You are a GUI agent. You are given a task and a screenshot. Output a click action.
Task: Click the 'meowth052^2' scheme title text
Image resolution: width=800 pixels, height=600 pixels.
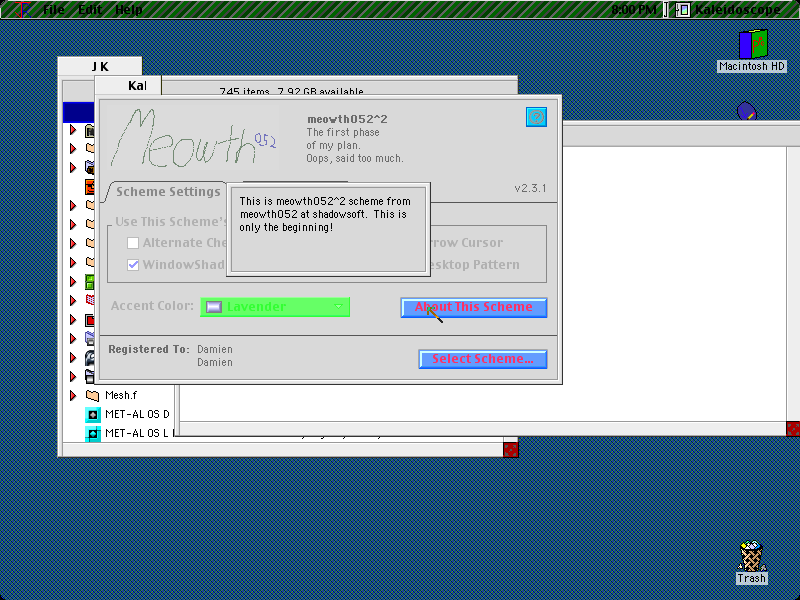[x=347, y=119]
